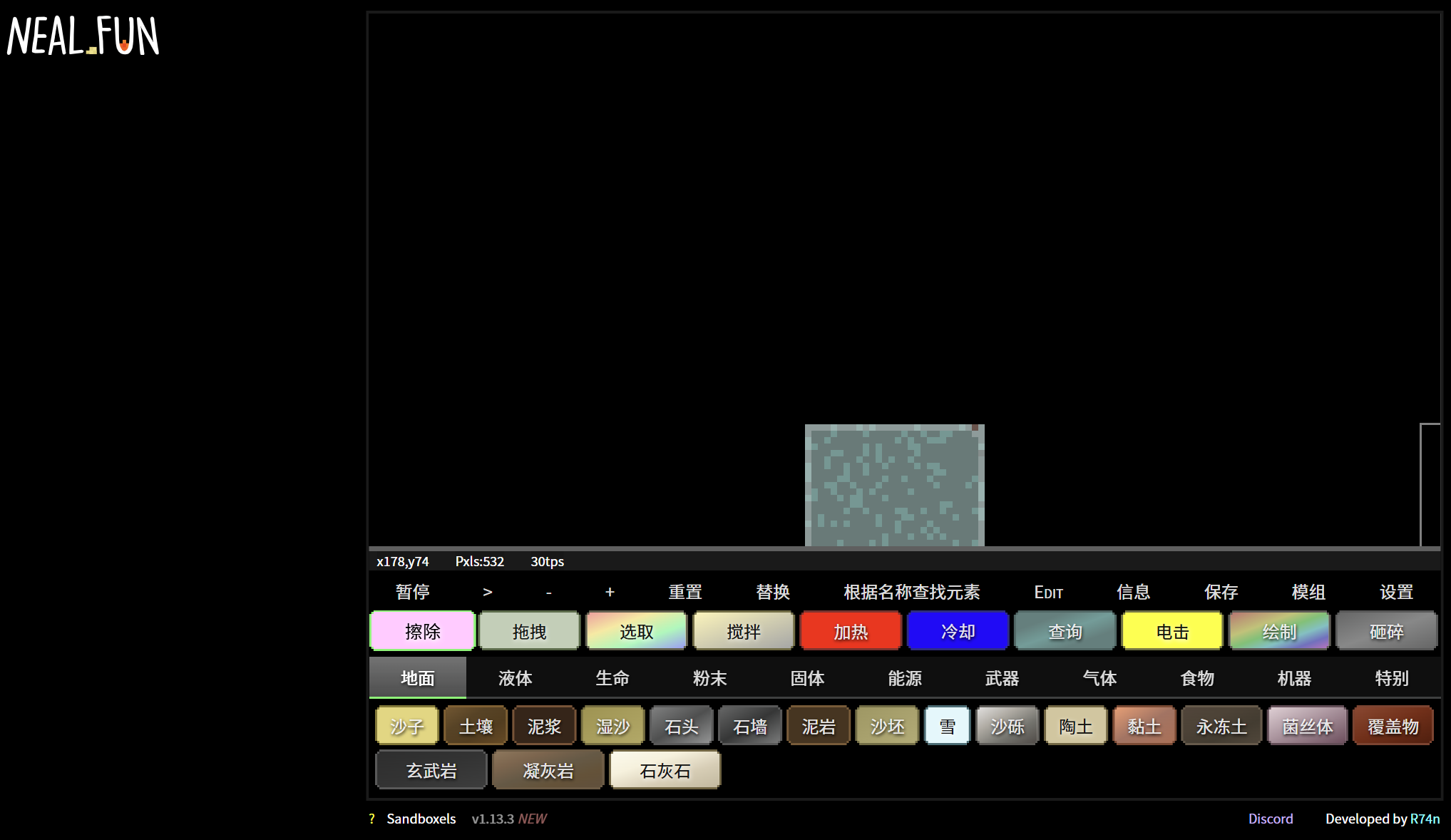Toggle Edit mode
The image size is (1451, 840).
click(1048, 592)
